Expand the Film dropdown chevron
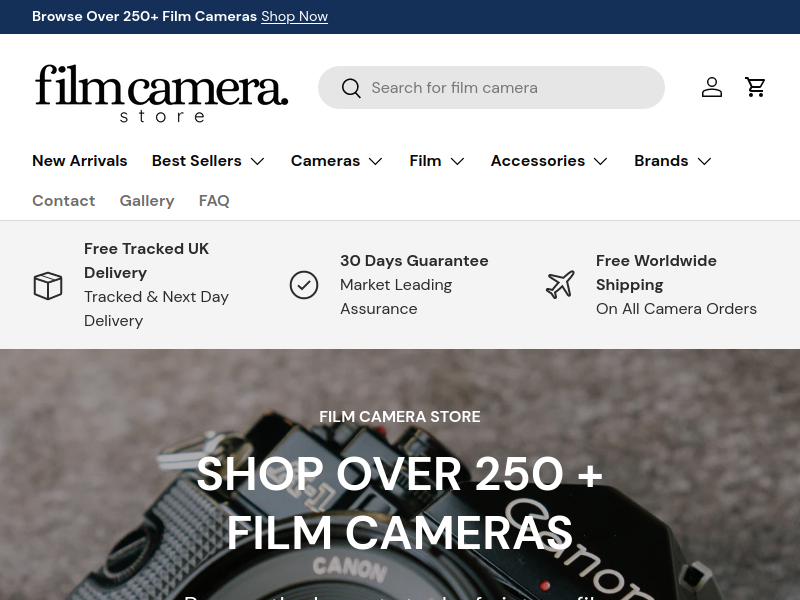The image size is (800, 600). [x=457, y=161]
